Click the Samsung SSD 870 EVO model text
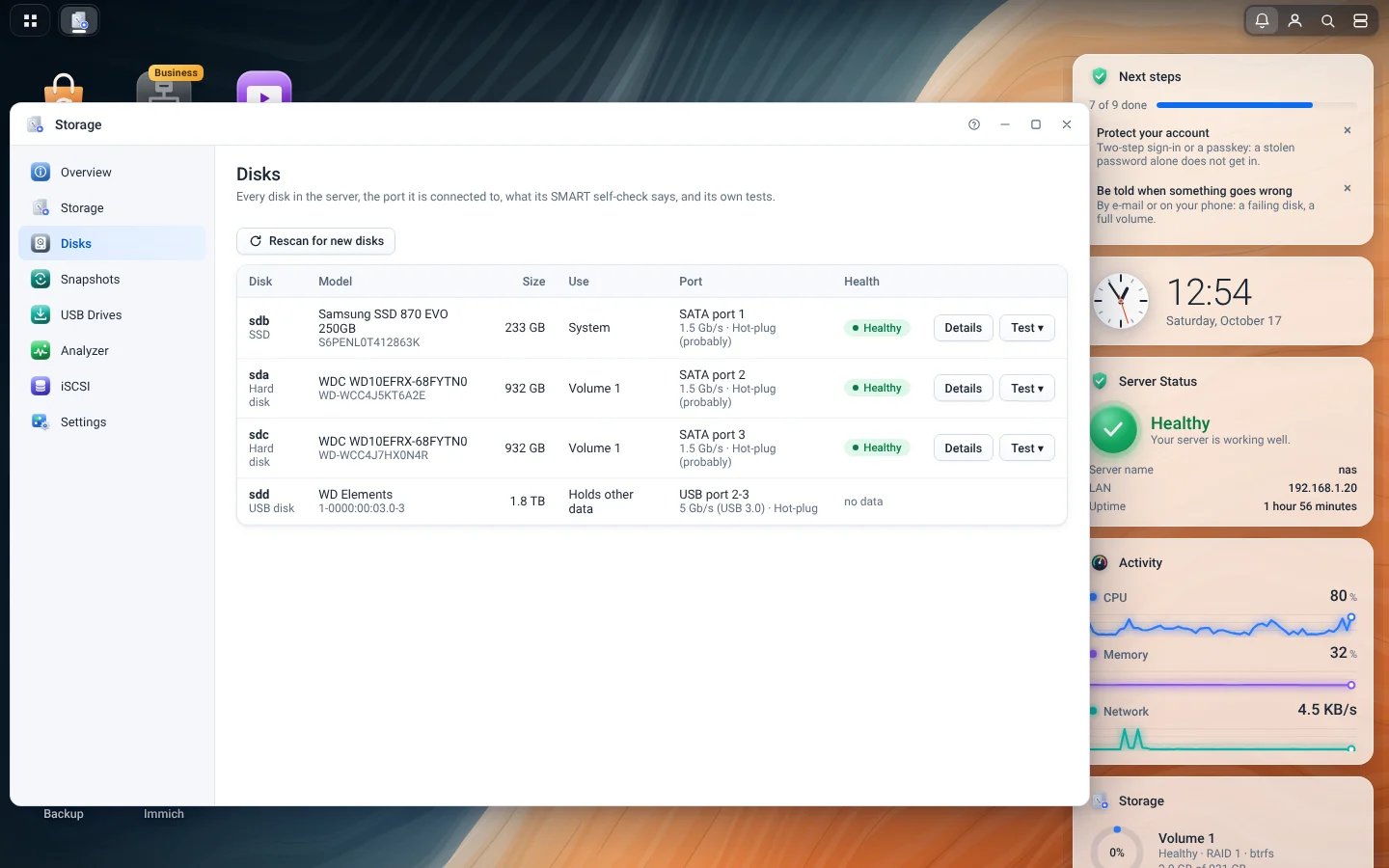Viewport: 1389px width, 868px height. (383, 321)
